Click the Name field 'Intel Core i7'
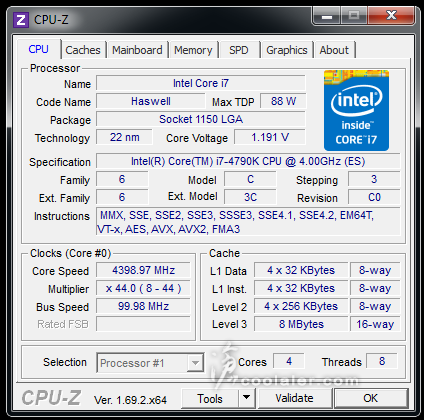424x420 pixels. (201, 83)
